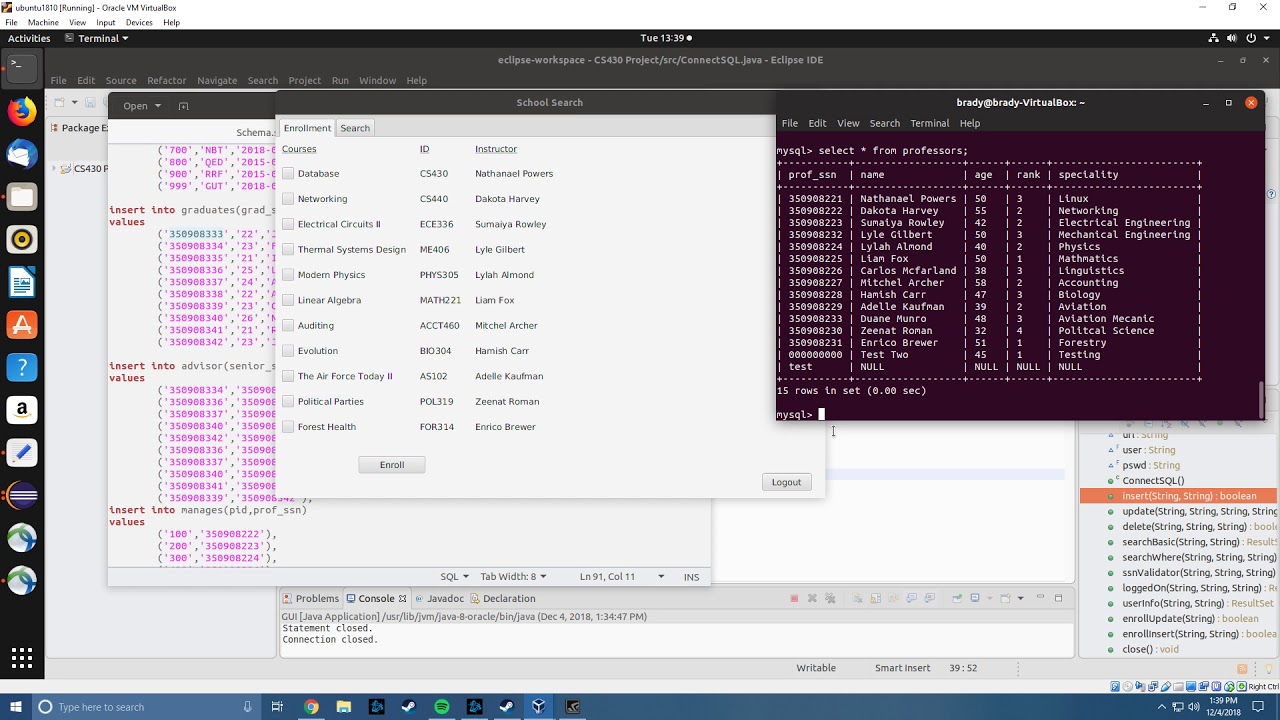Open the text editor Open dropdown
Viewport: 1280px width, 720px height.
click(141, 106)
